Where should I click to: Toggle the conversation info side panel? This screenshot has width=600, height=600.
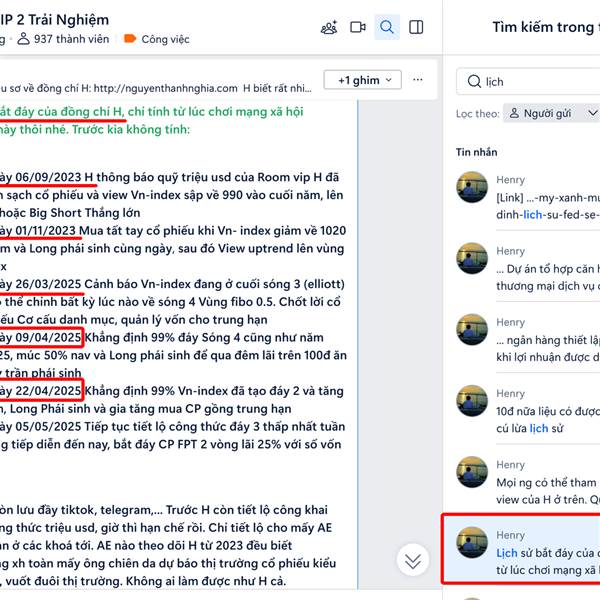pyautogui.click(x=416, y=27)
